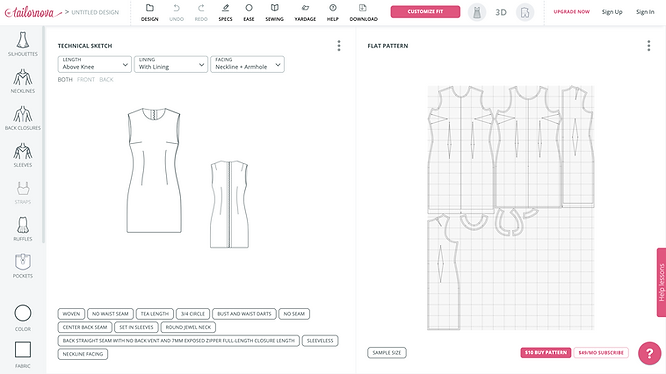Click the Customize Fit button
The height and width of the screenshot is (374, 666).
pos(425,11)
